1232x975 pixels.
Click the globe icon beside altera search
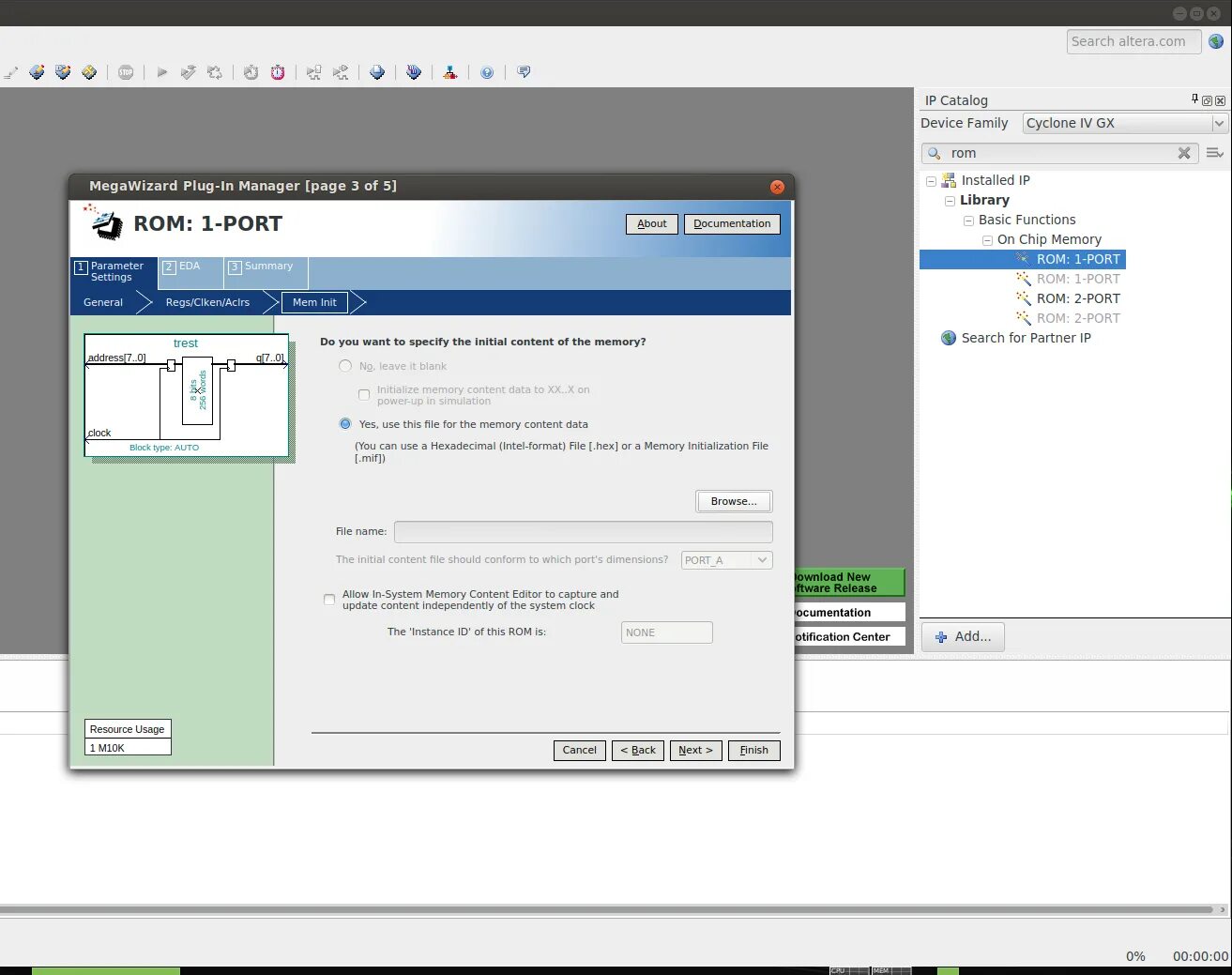1216,41
